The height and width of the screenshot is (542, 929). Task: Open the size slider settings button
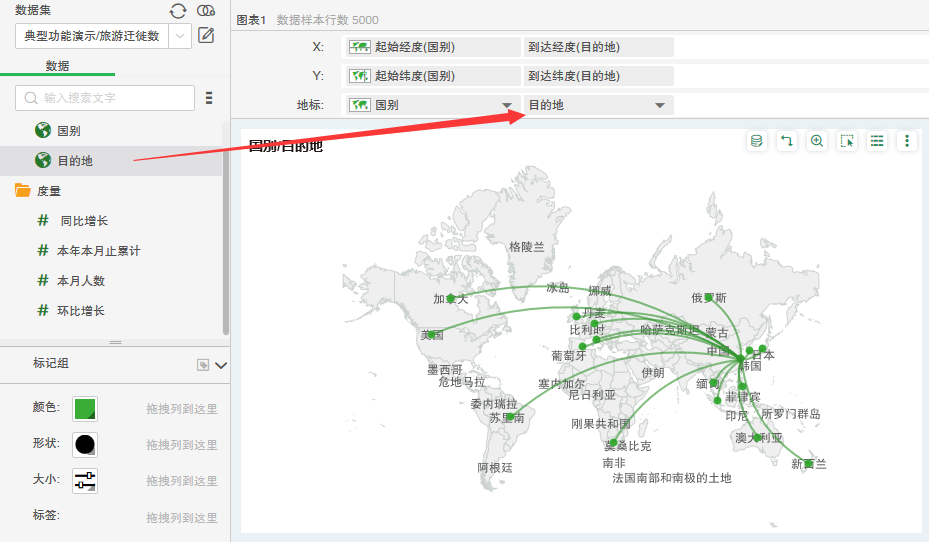click(x=85, y=480)
